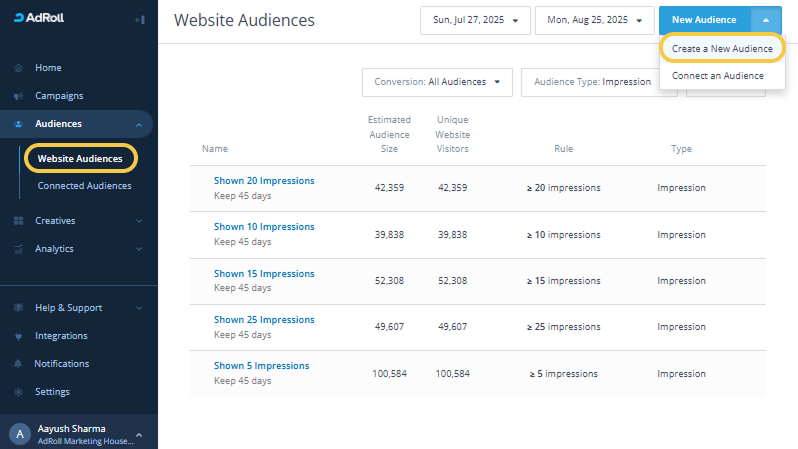Click the Campaigns megaphone icon

(x=19, y=96)
